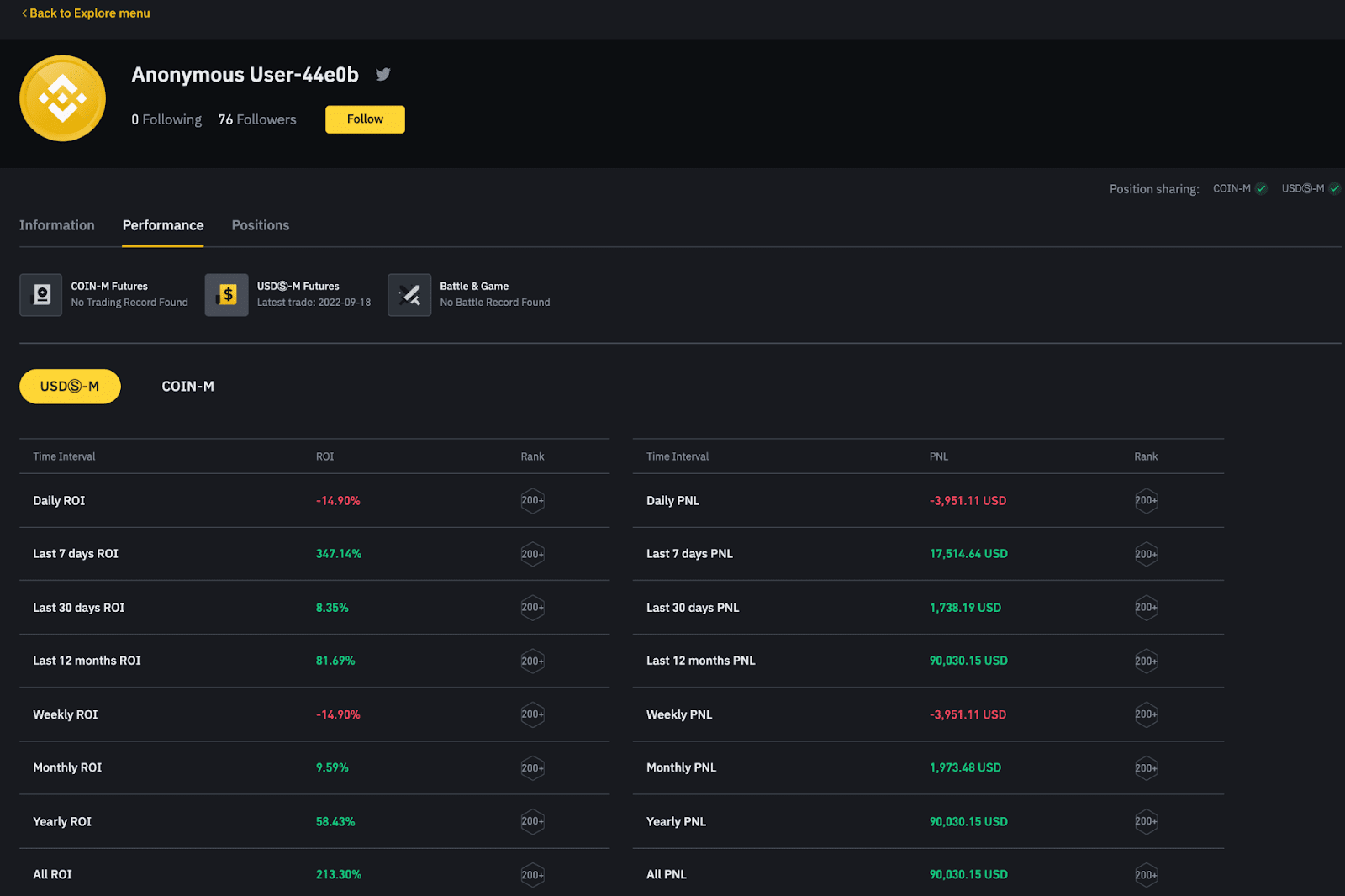Click Yearly ROI rank 200+ badge
This screenshot has width=1345, height=896.
coord(532,821)
